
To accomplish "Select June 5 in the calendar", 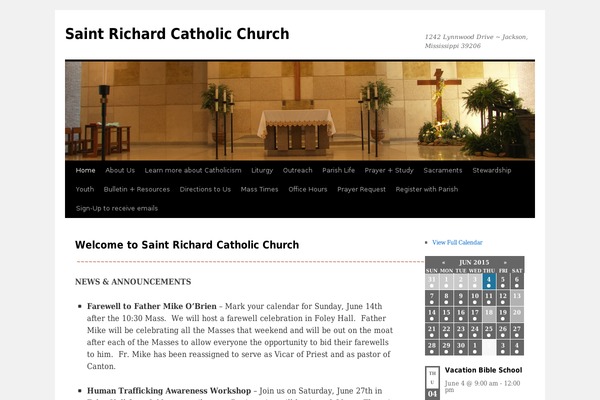I will click(x=503, y=281).
